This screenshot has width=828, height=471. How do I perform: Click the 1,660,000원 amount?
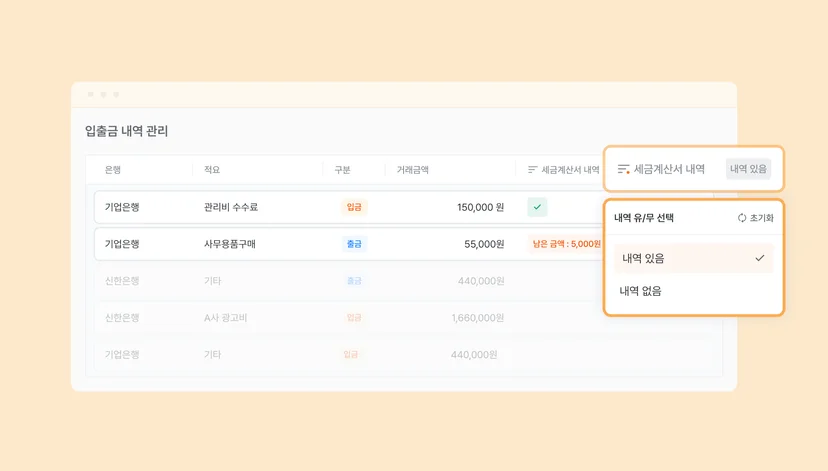click(x=478, y=318)
